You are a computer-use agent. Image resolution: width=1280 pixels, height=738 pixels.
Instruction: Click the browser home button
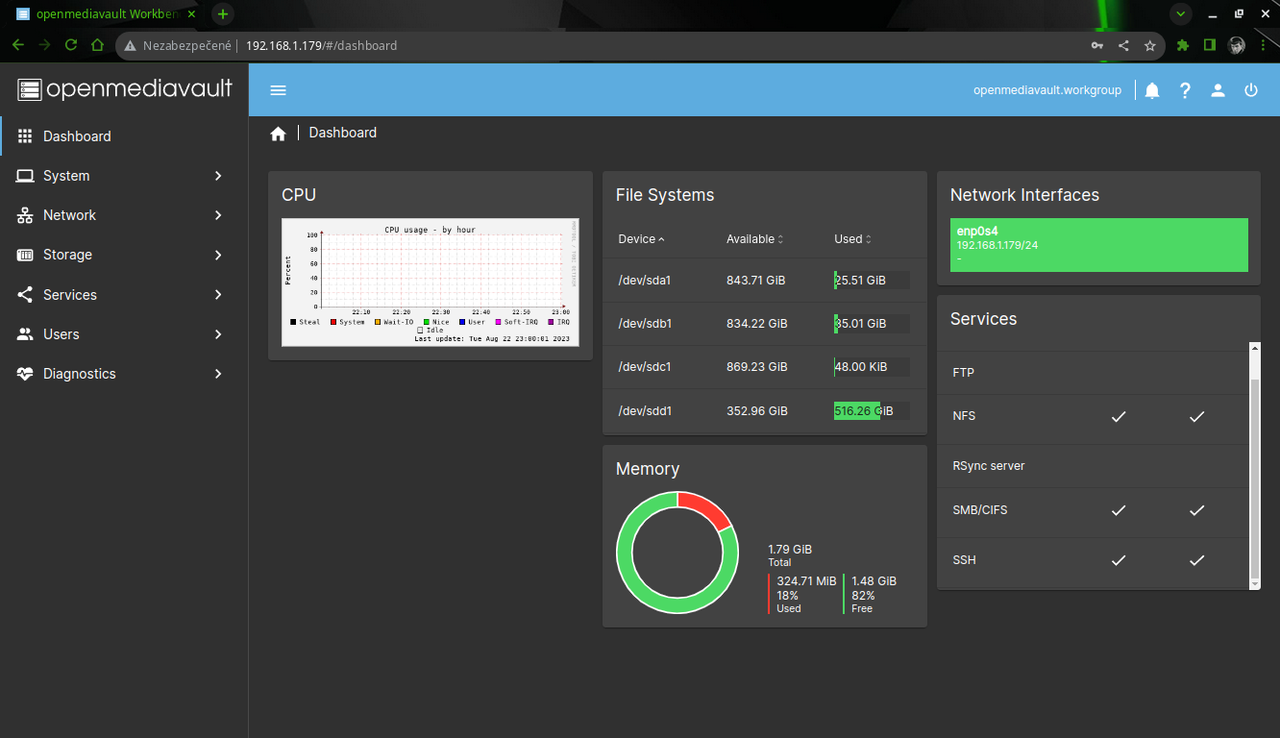click(97, 45)
